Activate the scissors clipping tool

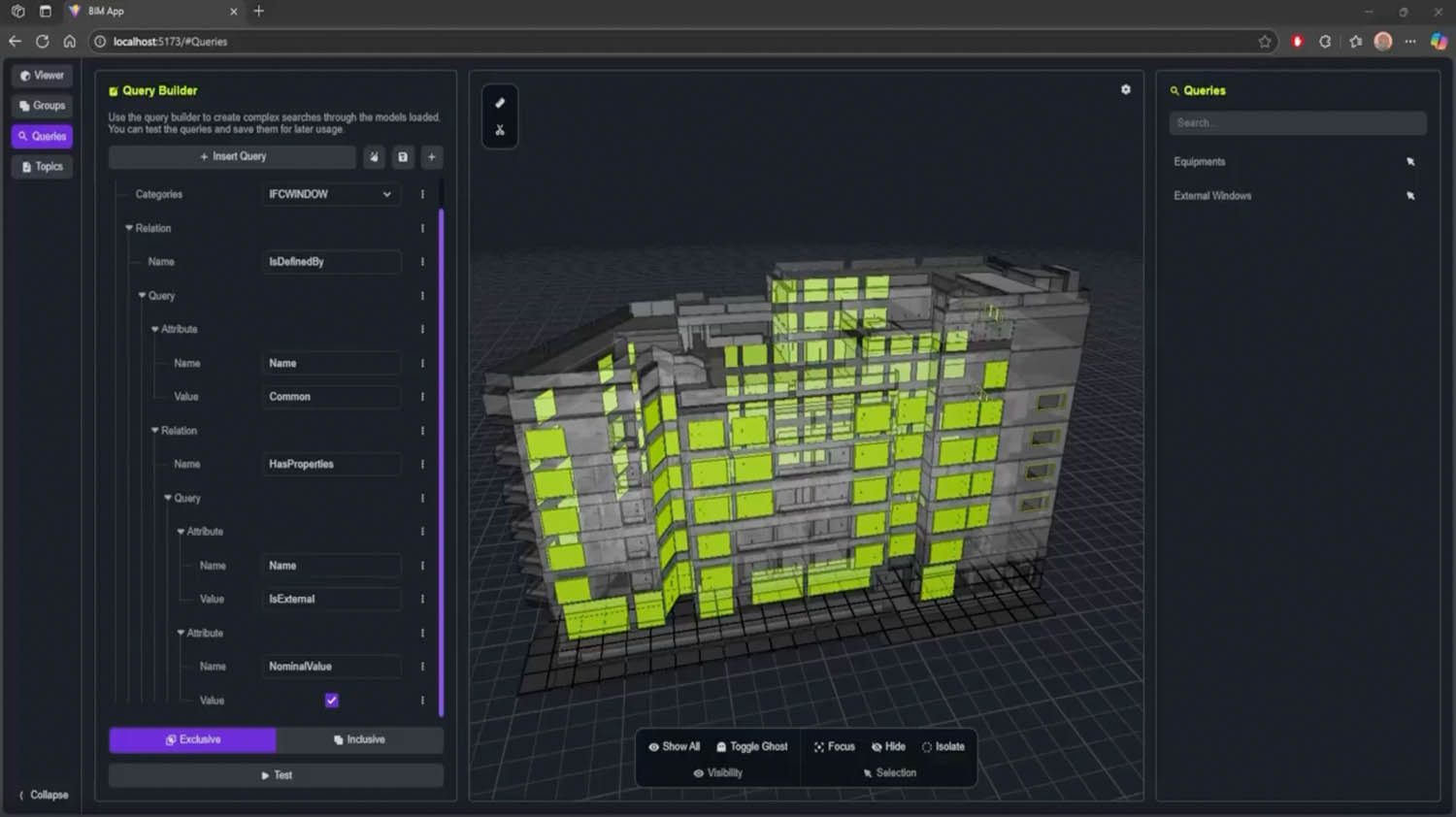click(500, 130)
